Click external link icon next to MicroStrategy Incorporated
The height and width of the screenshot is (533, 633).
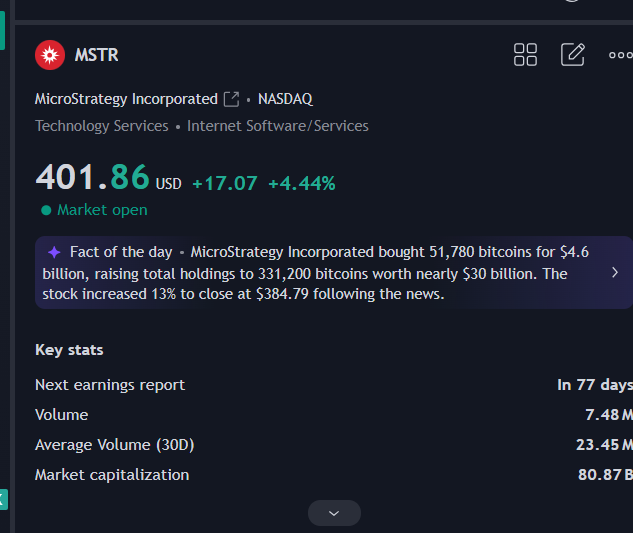[x=232, y=99]
